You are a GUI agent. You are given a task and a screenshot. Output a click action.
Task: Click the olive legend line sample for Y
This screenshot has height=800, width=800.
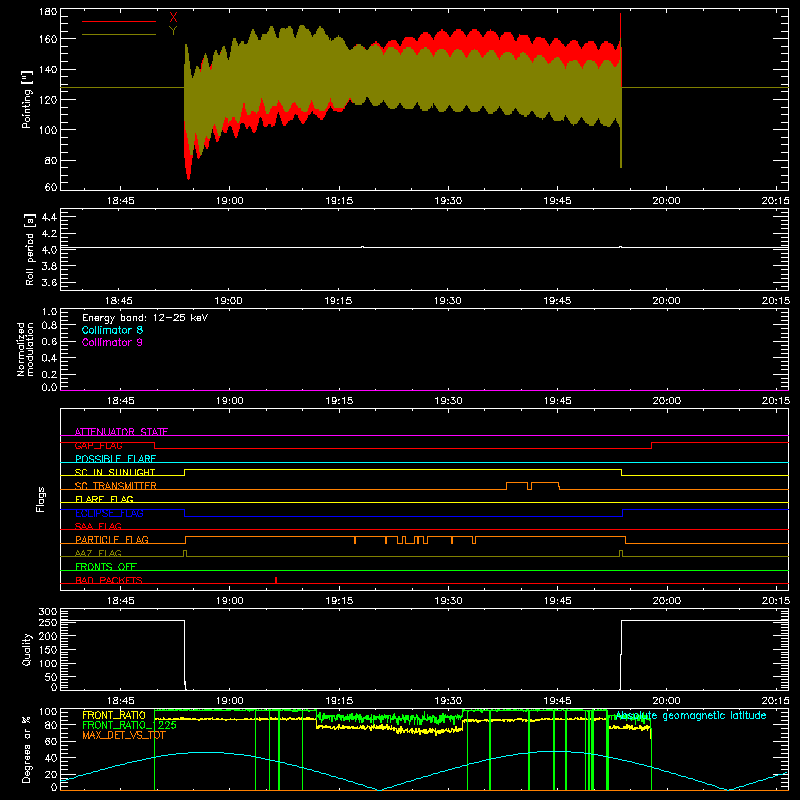pos(119,34)
